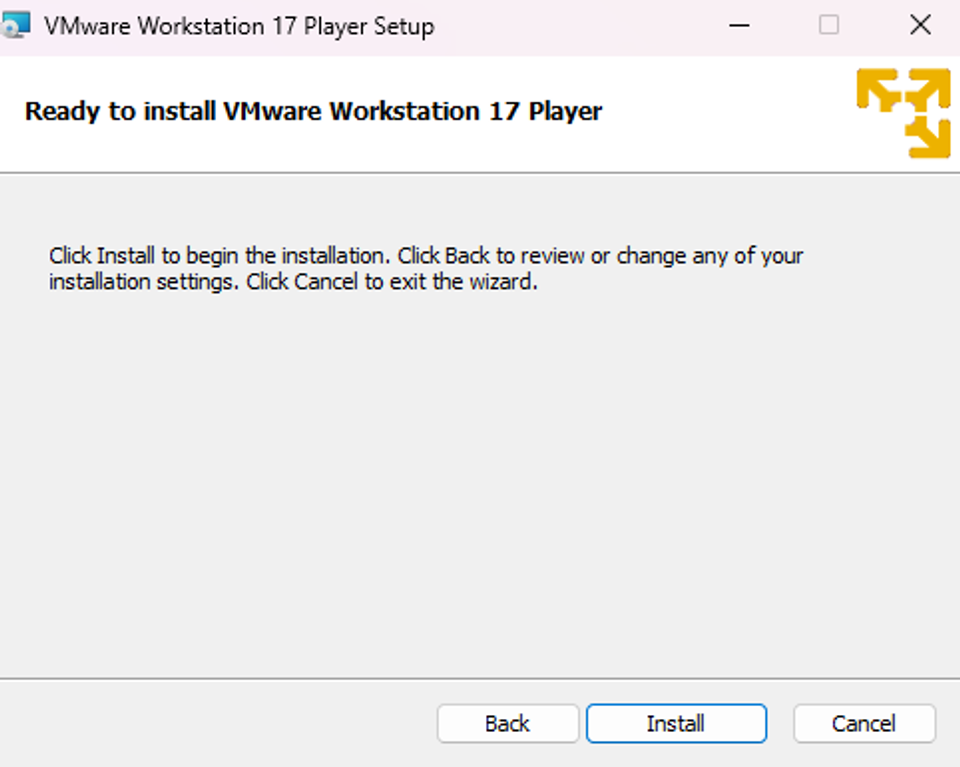Go Back to previous setup step

(x=508, y=724)
